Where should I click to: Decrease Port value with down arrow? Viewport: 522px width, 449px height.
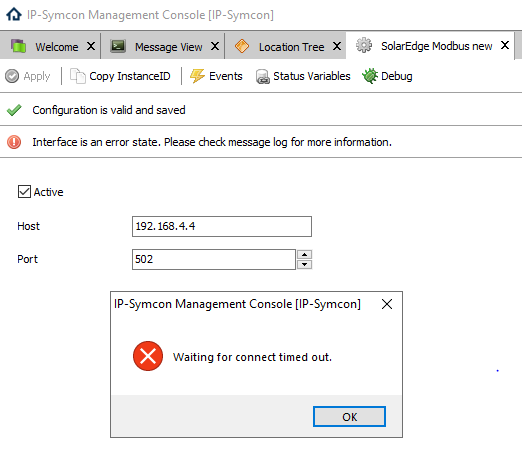304,265
